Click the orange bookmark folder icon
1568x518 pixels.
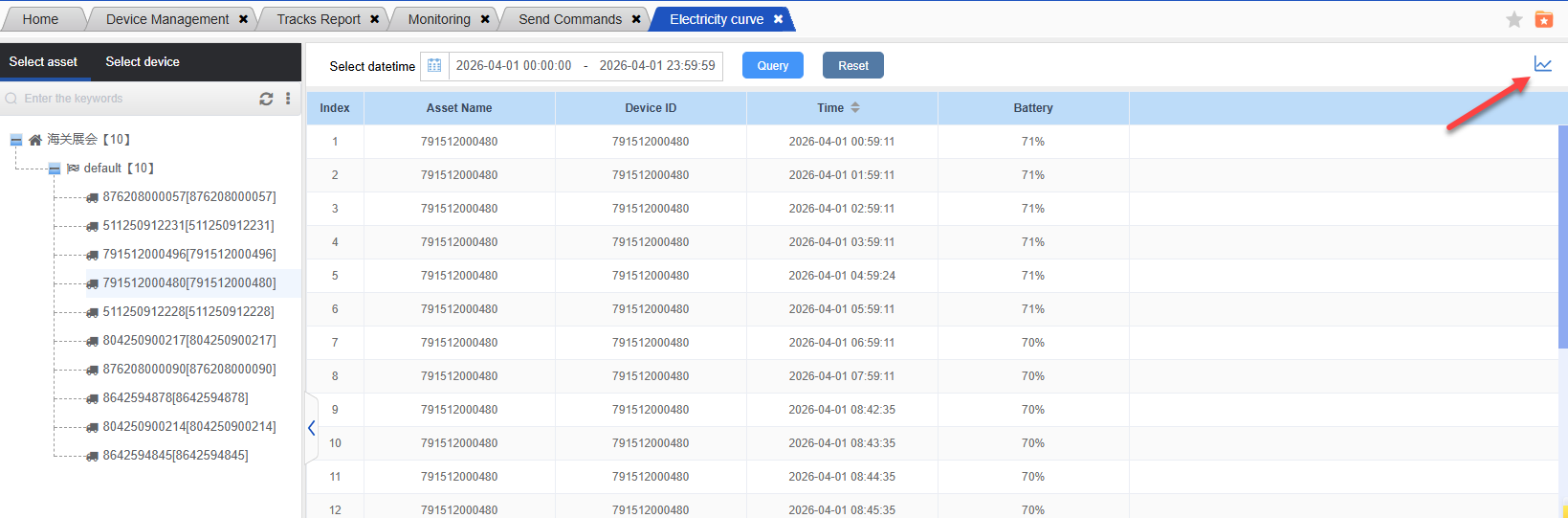(1543, 19)
